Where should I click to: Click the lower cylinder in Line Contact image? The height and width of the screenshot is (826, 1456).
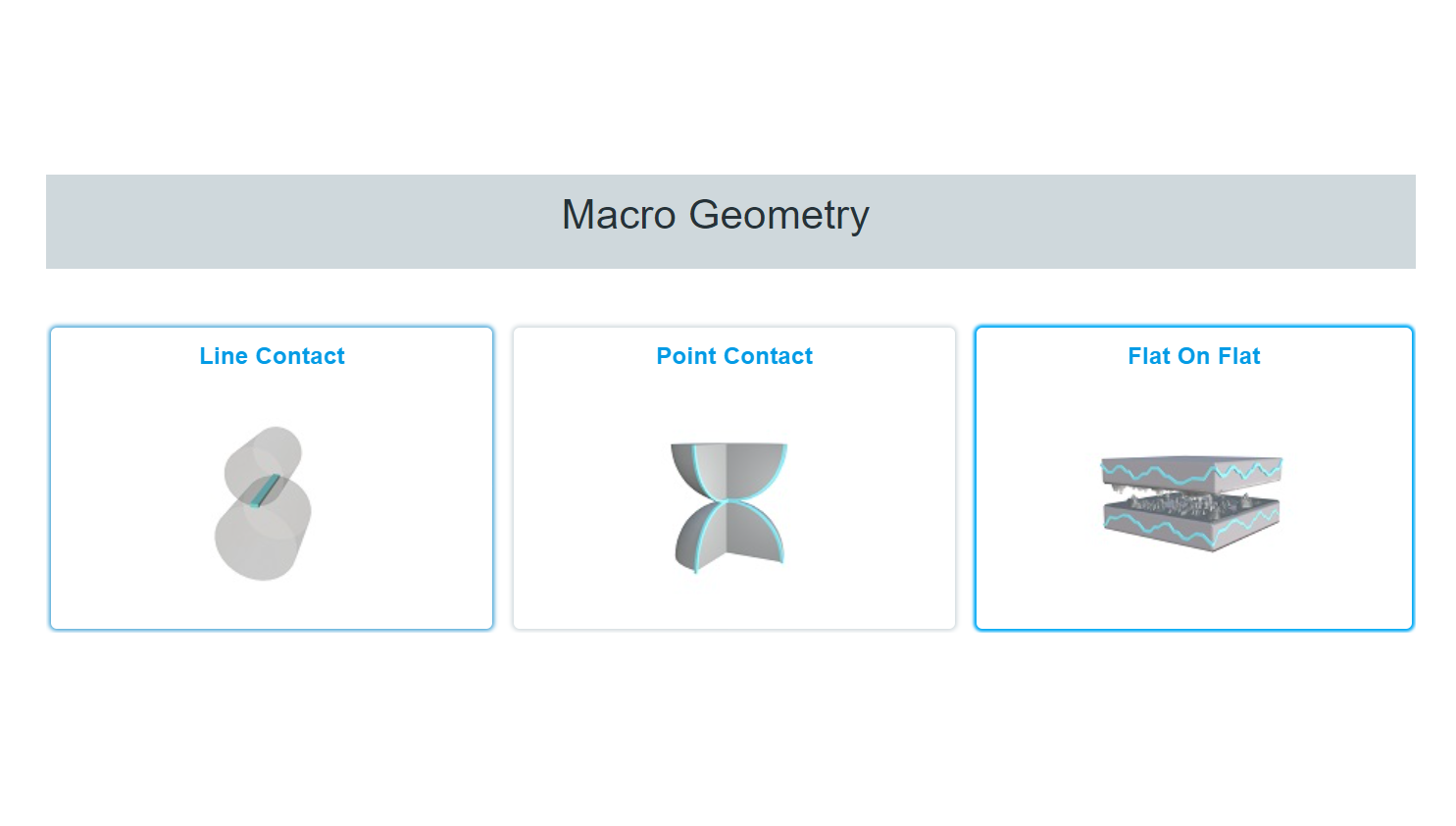tap(255, 544)
